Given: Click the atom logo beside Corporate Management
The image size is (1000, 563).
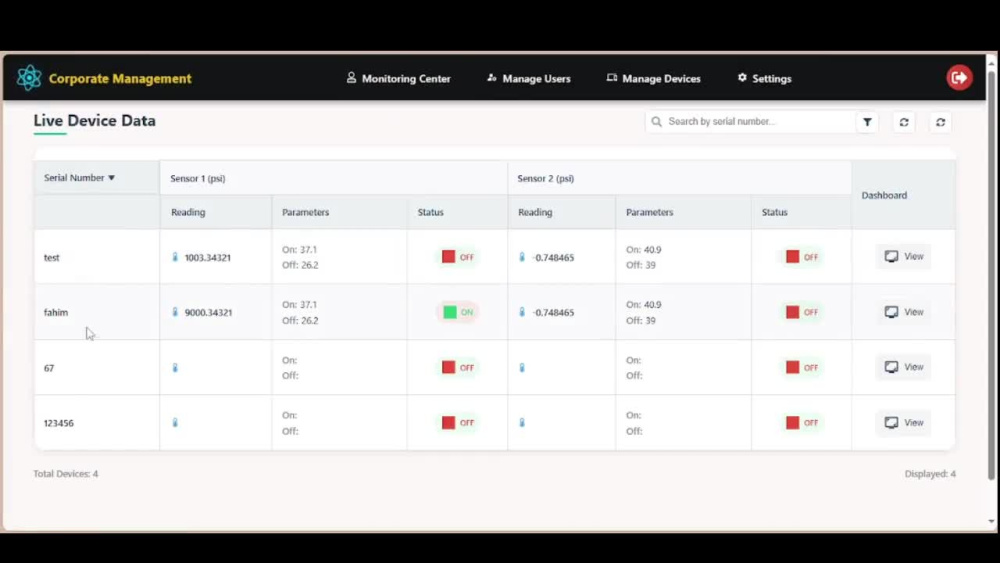Looking at the screenshot, I should point(29,78).
